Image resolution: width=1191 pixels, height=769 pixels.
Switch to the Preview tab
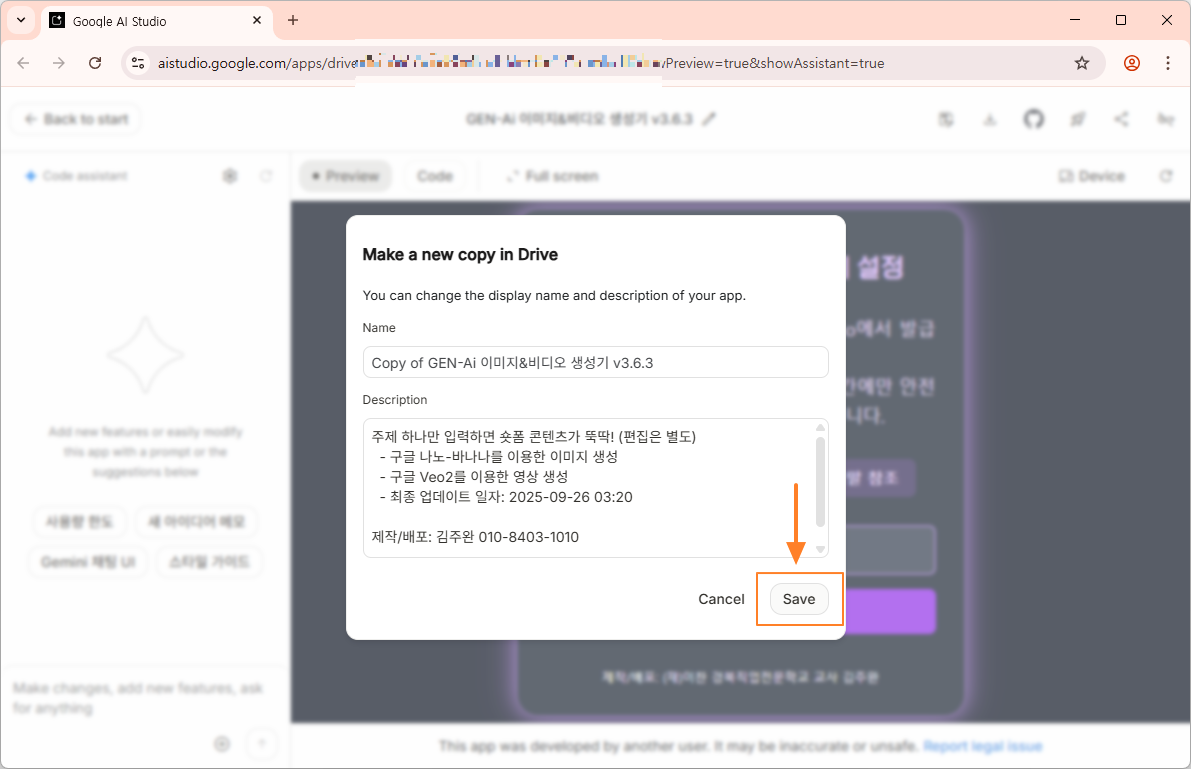pyautogui.click(x=346, y=176)
